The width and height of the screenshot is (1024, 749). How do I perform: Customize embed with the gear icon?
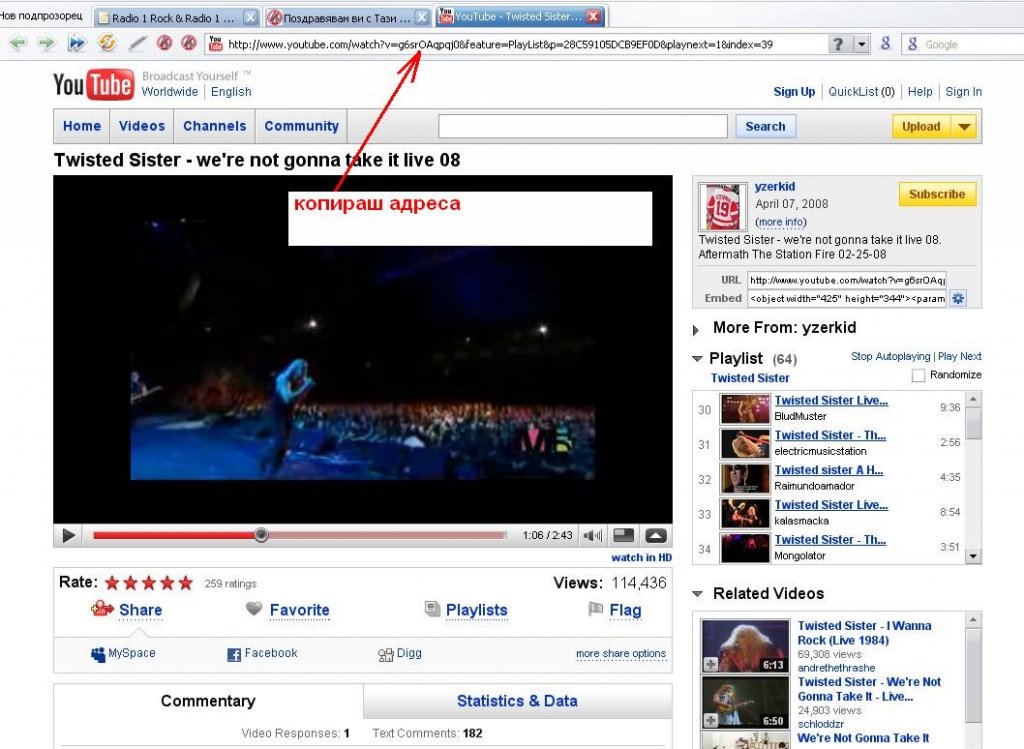click(958, 298)
